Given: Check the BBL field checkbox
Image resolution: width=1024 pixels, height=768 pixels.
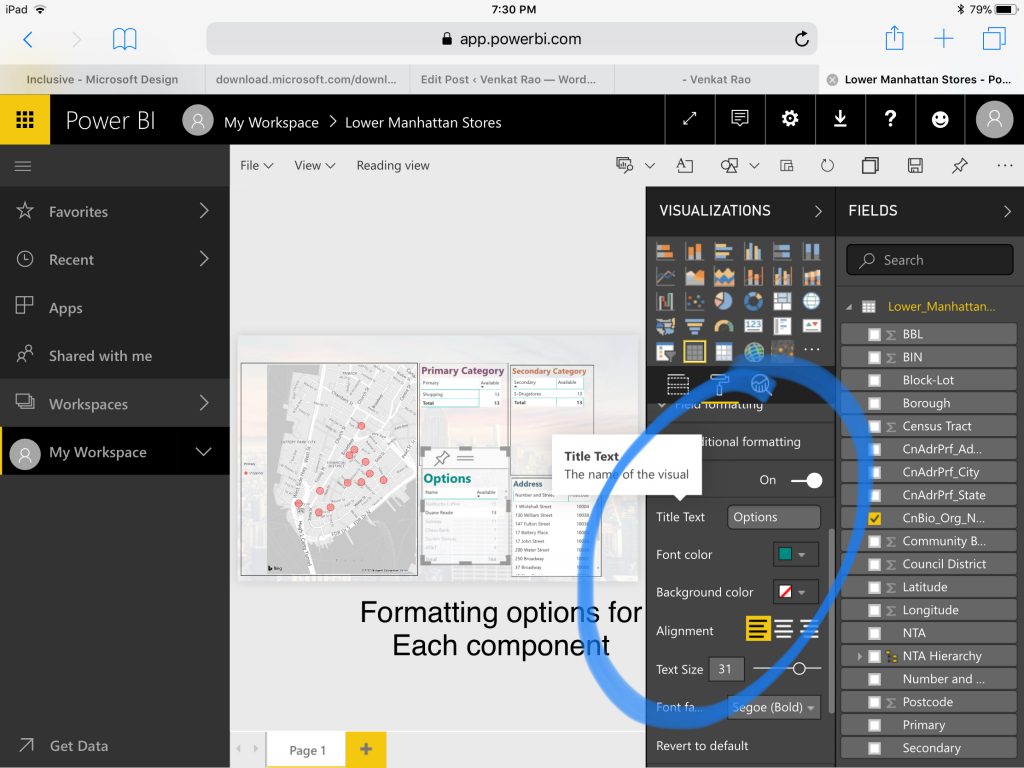Looking at the screenshot, I should 875,334.
